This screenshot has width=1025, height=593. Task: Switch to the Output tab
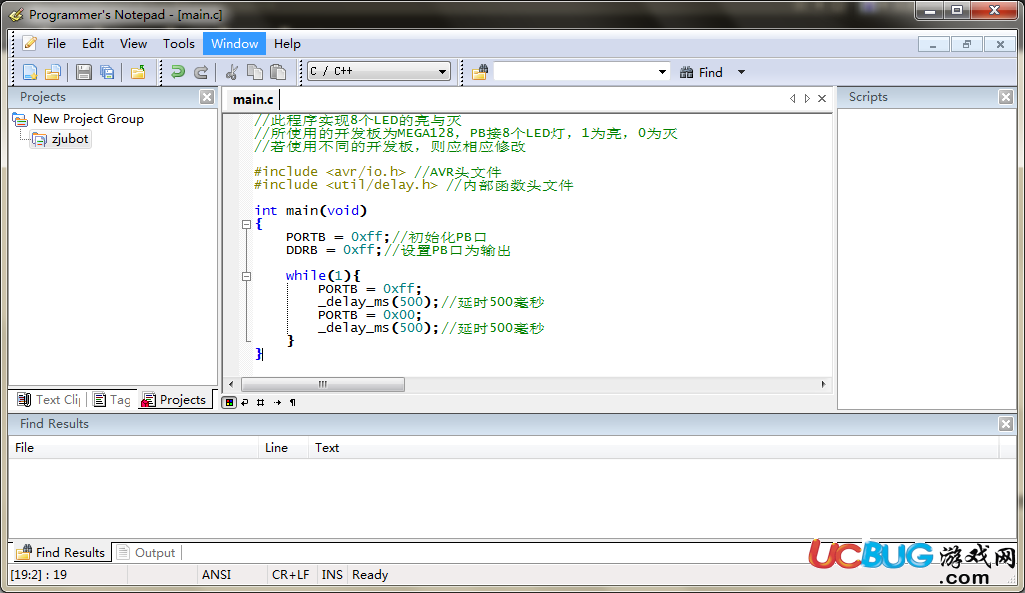coord(146,552)
